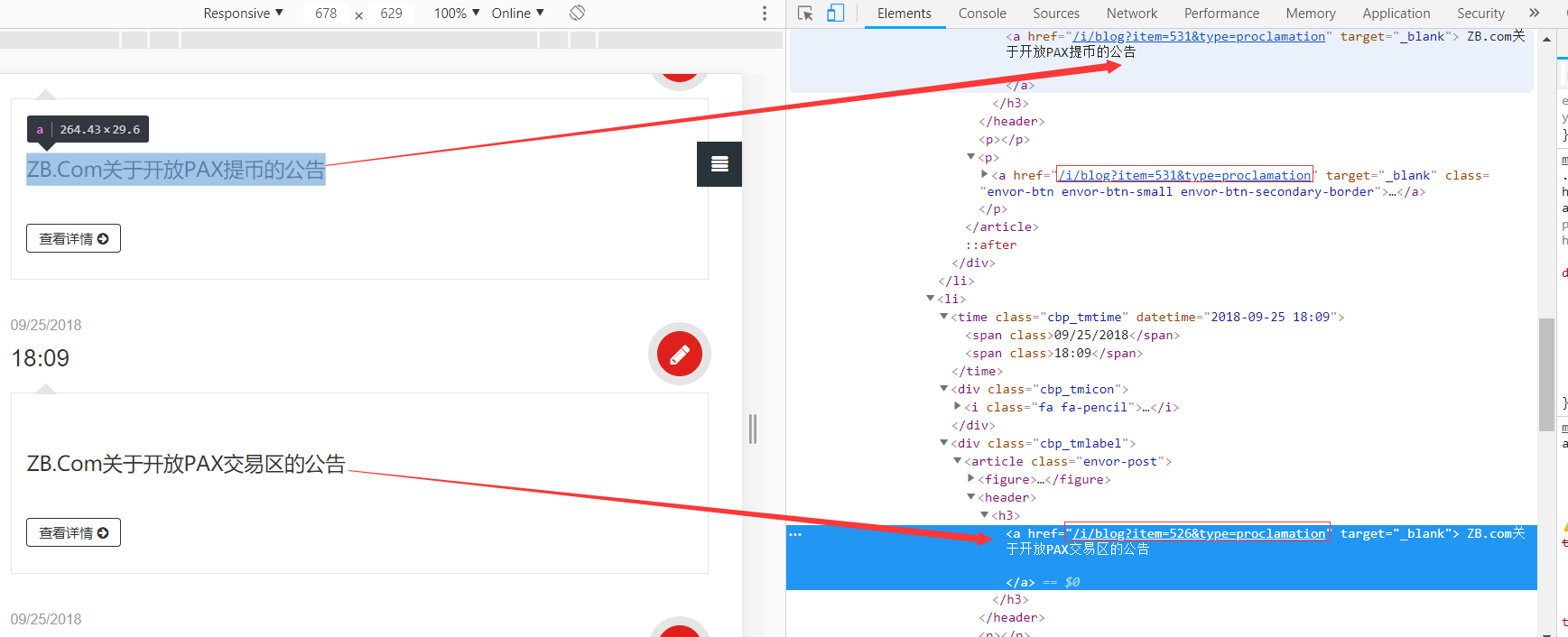The width and height of the screenshot is (1568, 637).
Task: Collapse the header node under article envor-post
Action: click(x=971, y=496)
